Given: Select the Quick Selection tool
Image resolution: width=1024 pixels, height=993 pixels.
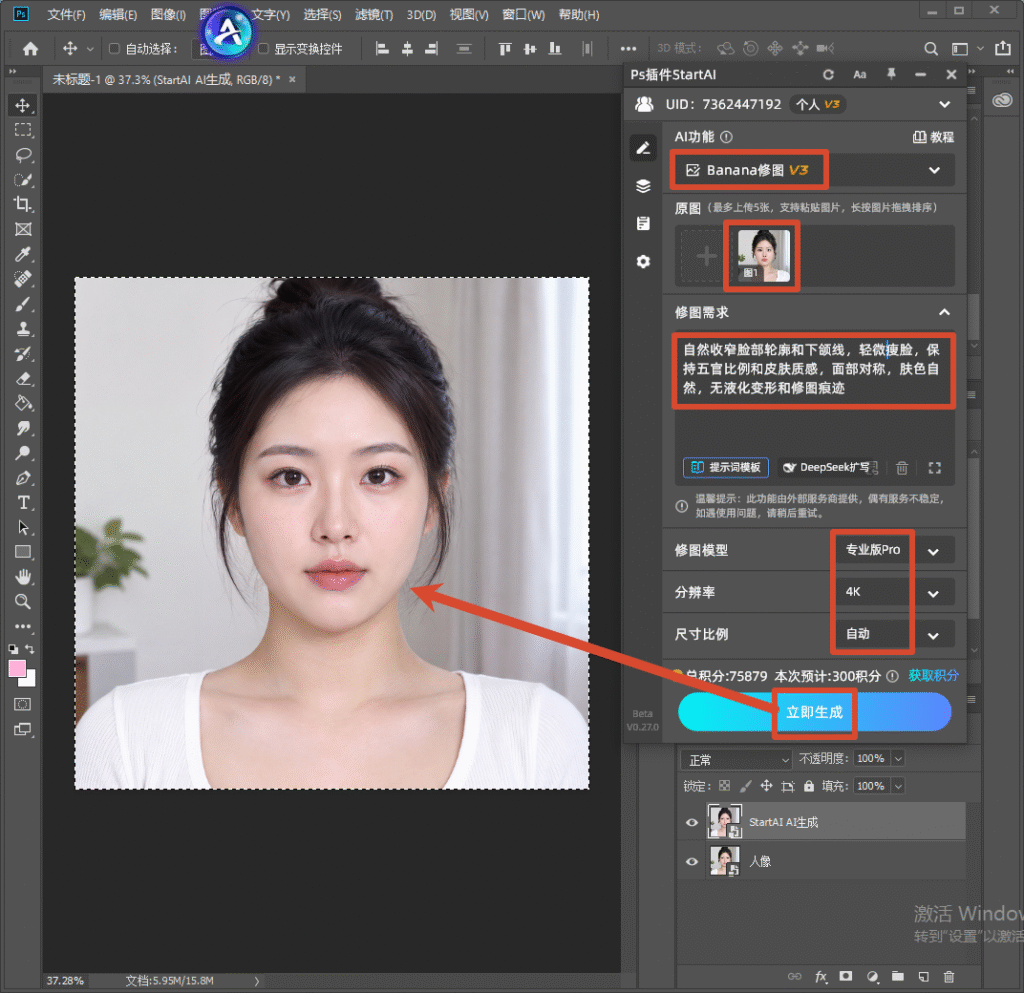Looking at the screenshot, I should 23,180.
